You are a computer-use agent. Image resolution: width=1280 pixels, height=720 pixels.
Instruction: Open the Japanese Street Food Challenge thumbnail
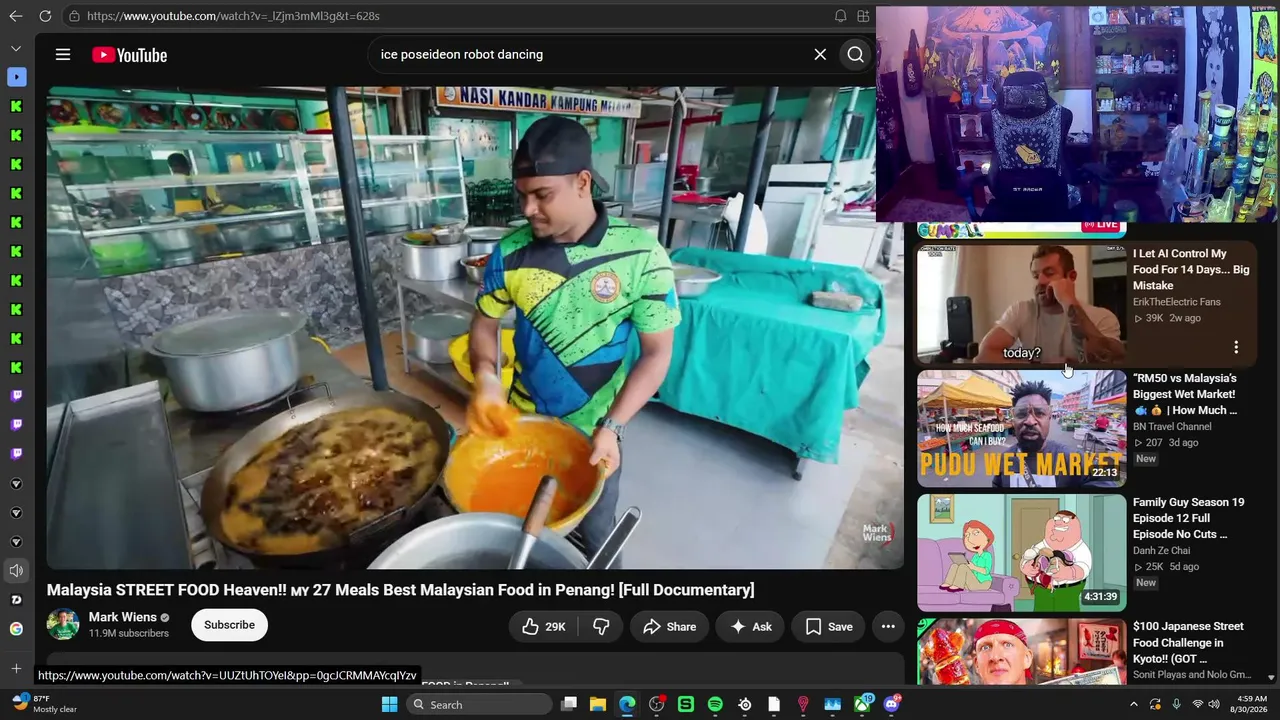1021,651
